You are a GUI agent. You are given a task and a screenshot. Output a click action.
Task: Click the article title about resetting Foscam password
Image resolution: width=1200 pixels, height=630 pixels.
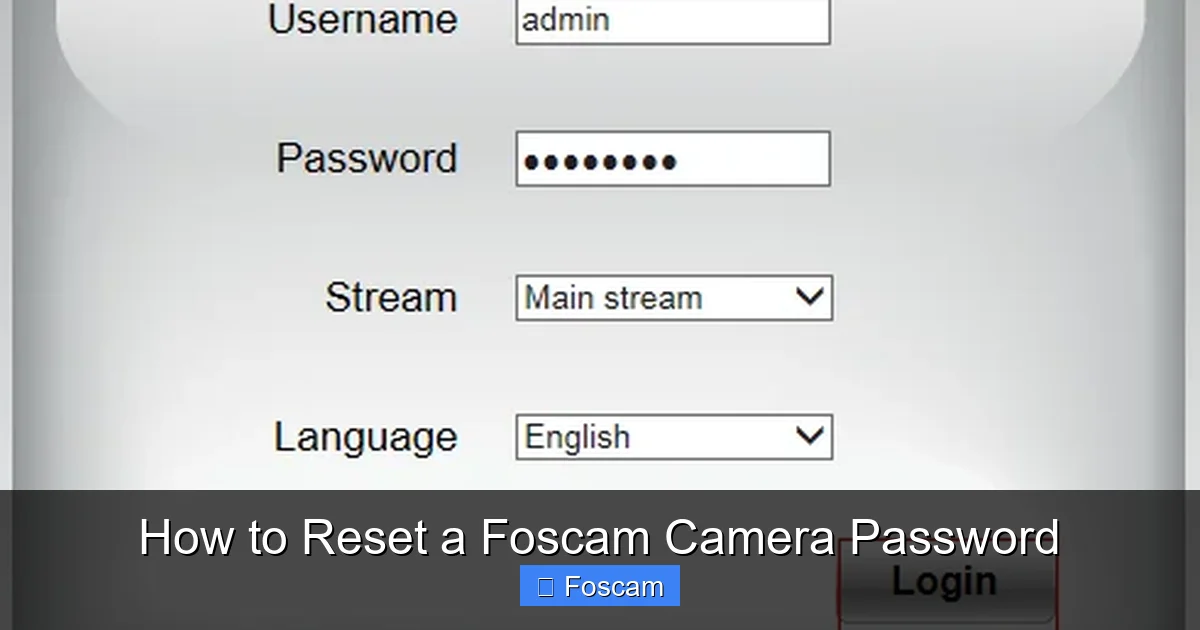pos(600,537)
